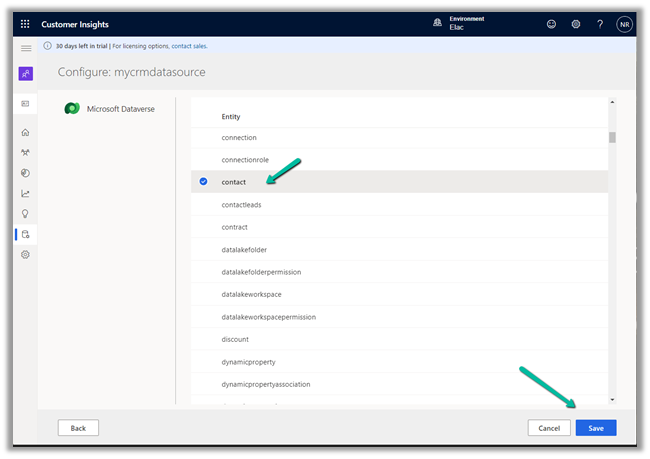Select the contactleads entity row
Screen dimensions: 650x459
click(x=241, y=204)
